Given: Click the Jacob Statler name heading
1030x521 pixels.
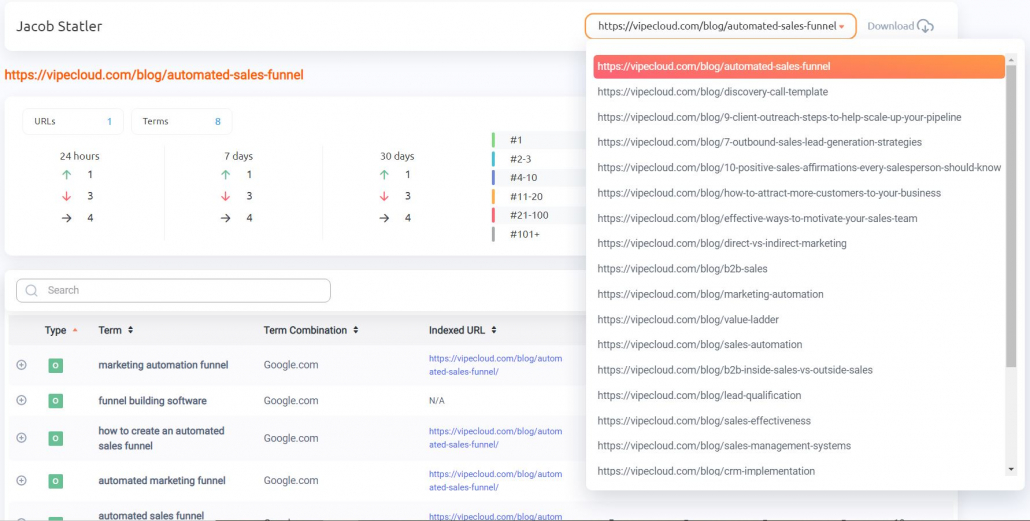Looking at the screenshot, I should [x=59, y=27].
